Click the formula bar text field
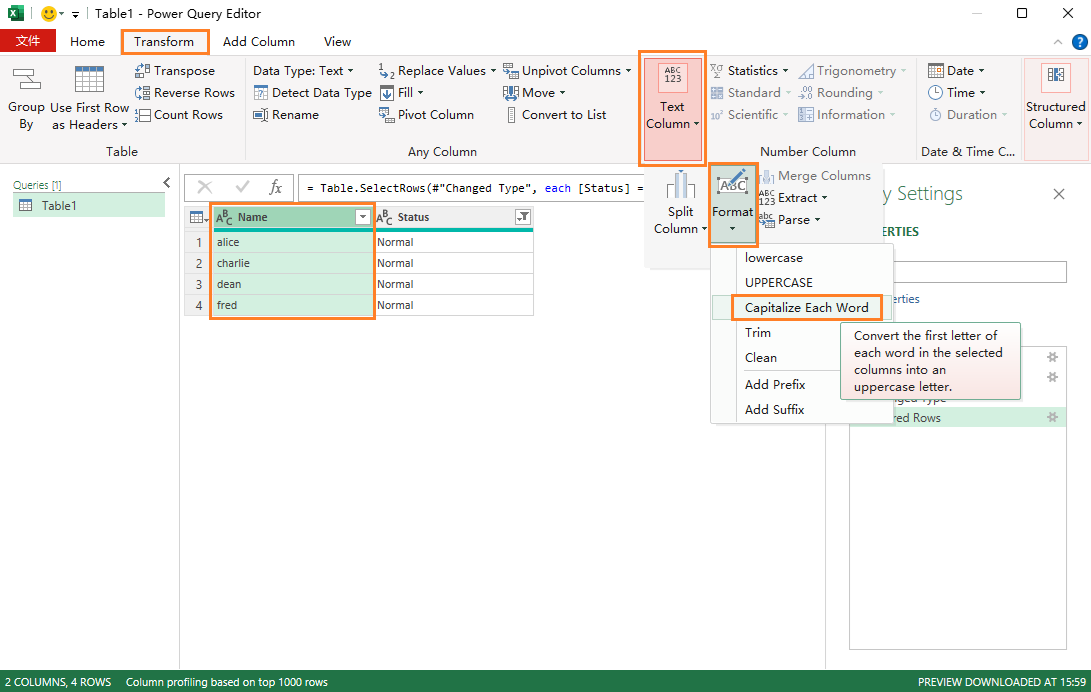 [x=470, y=188]
